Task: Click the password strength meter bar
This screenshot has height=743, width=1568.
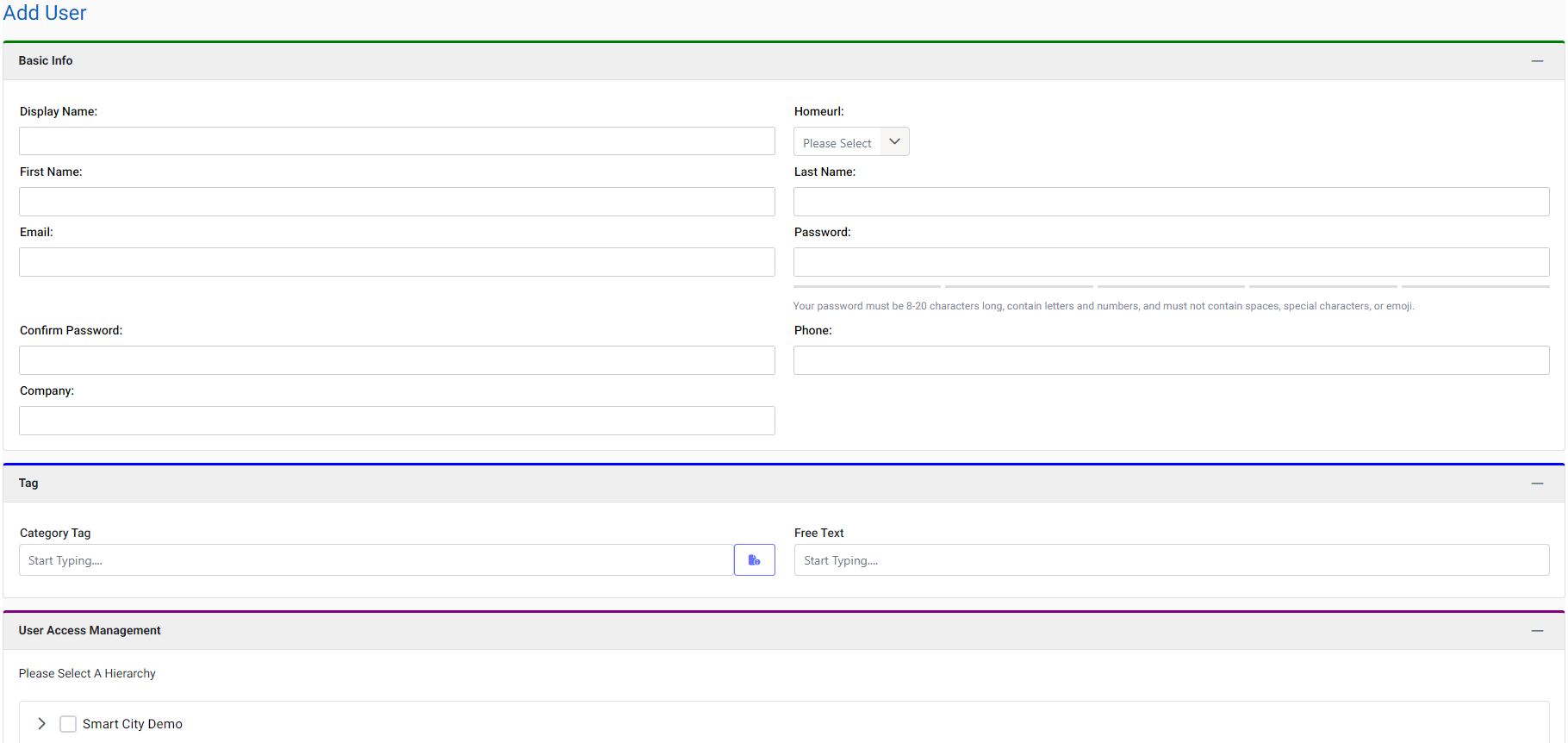Action: coord(1171,286)
